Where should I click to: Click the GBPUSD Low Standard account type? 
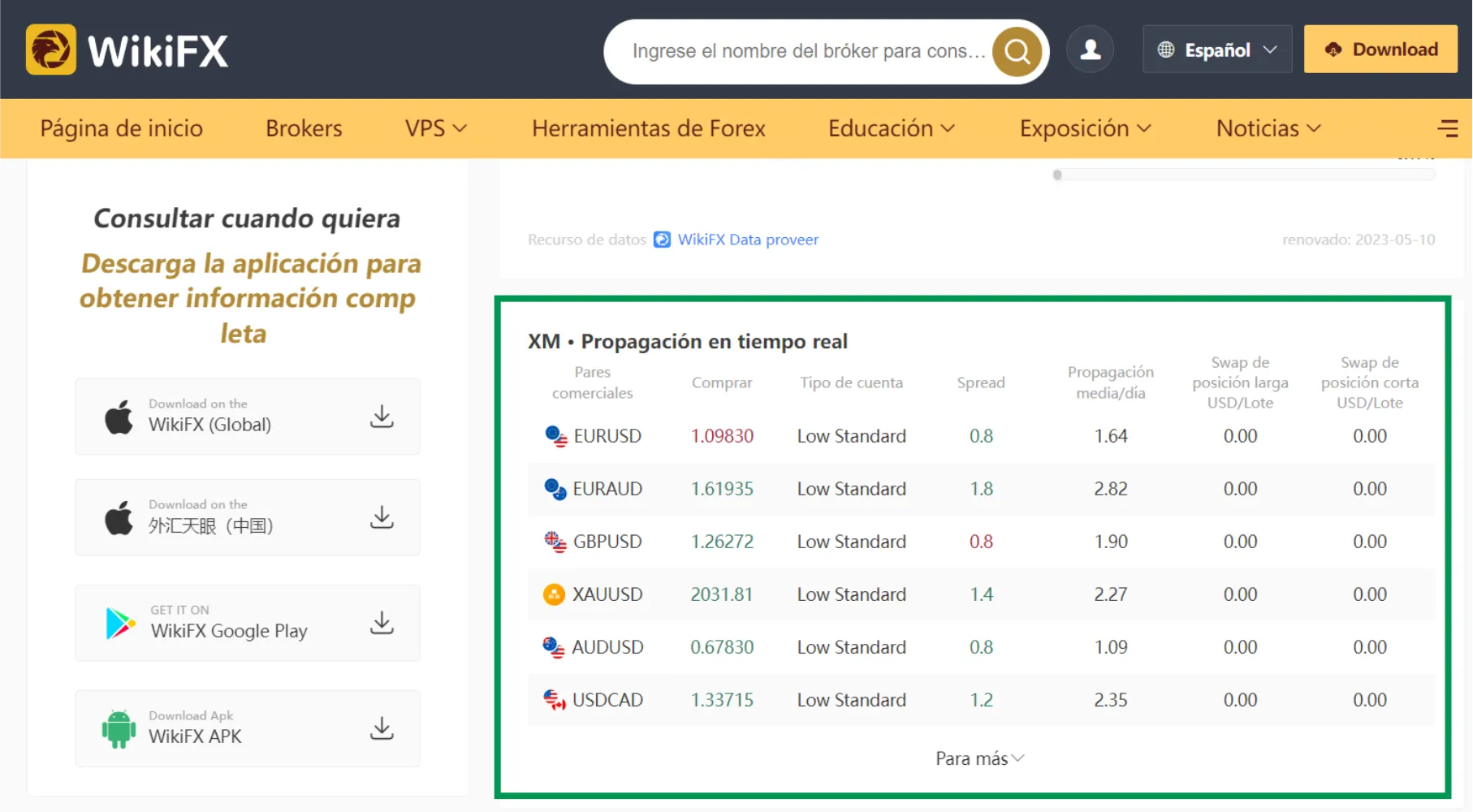point(851,542)
